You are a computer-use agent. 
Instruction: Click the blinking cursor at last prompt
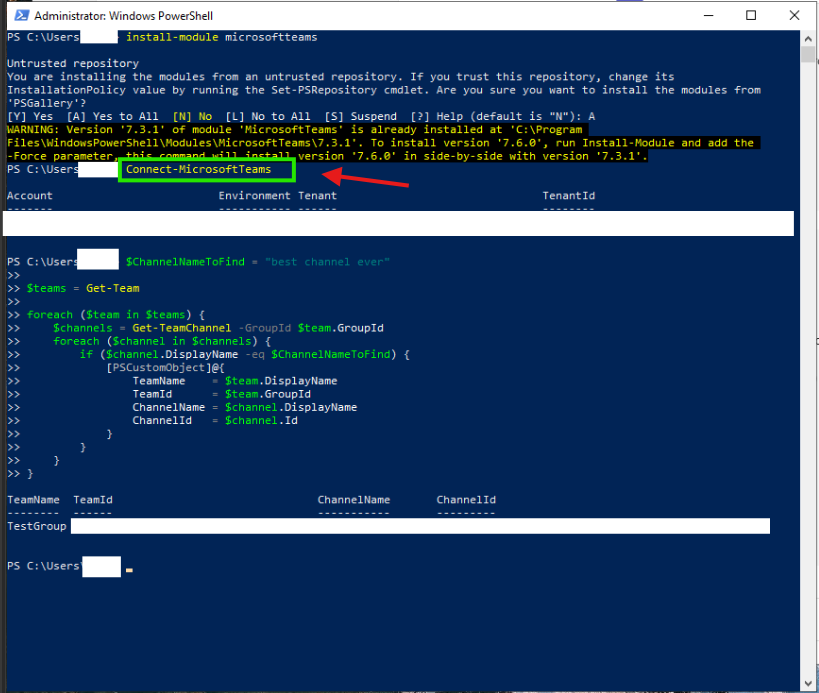(129, 570)
